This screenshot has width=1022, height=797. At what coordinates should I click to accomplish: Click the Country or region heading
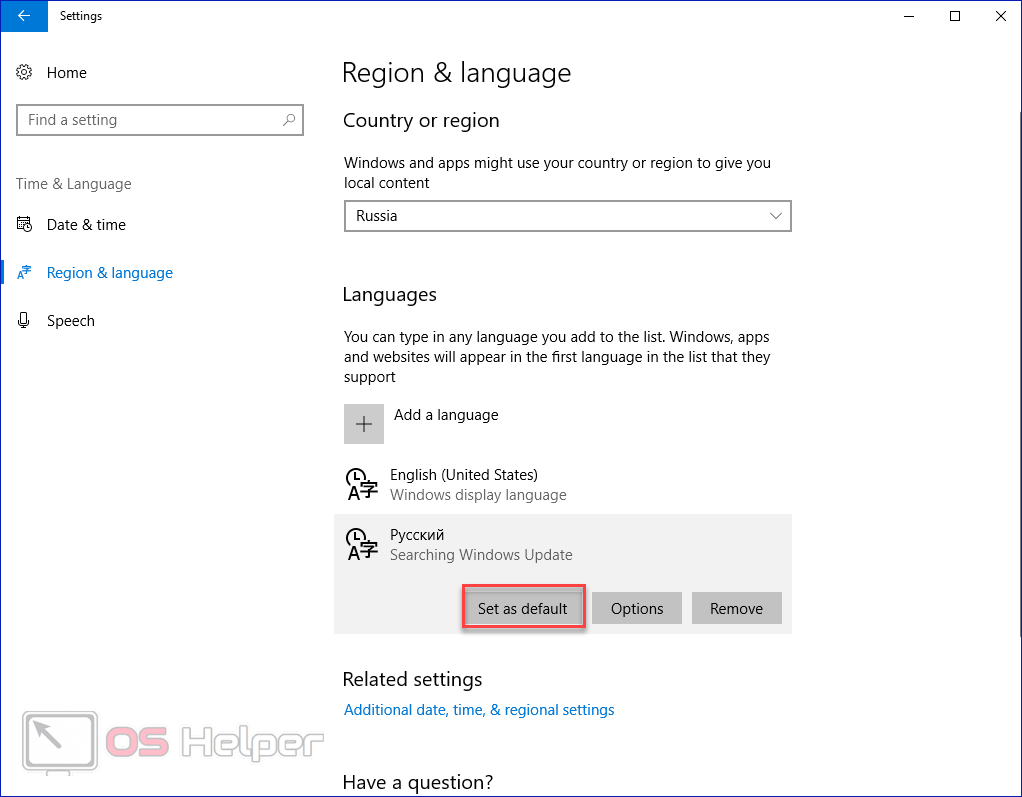click(x=421, y=121)
